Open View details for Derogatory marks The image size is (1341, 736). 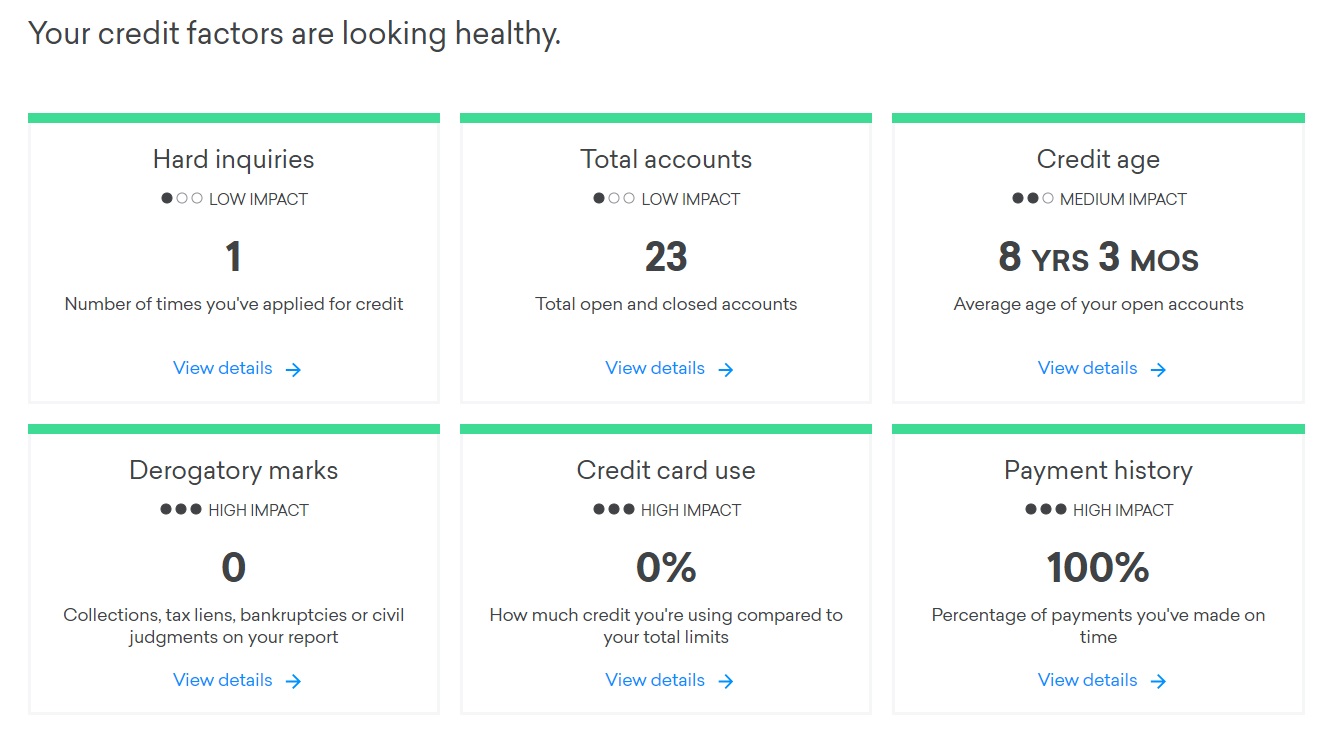(237, 680)
